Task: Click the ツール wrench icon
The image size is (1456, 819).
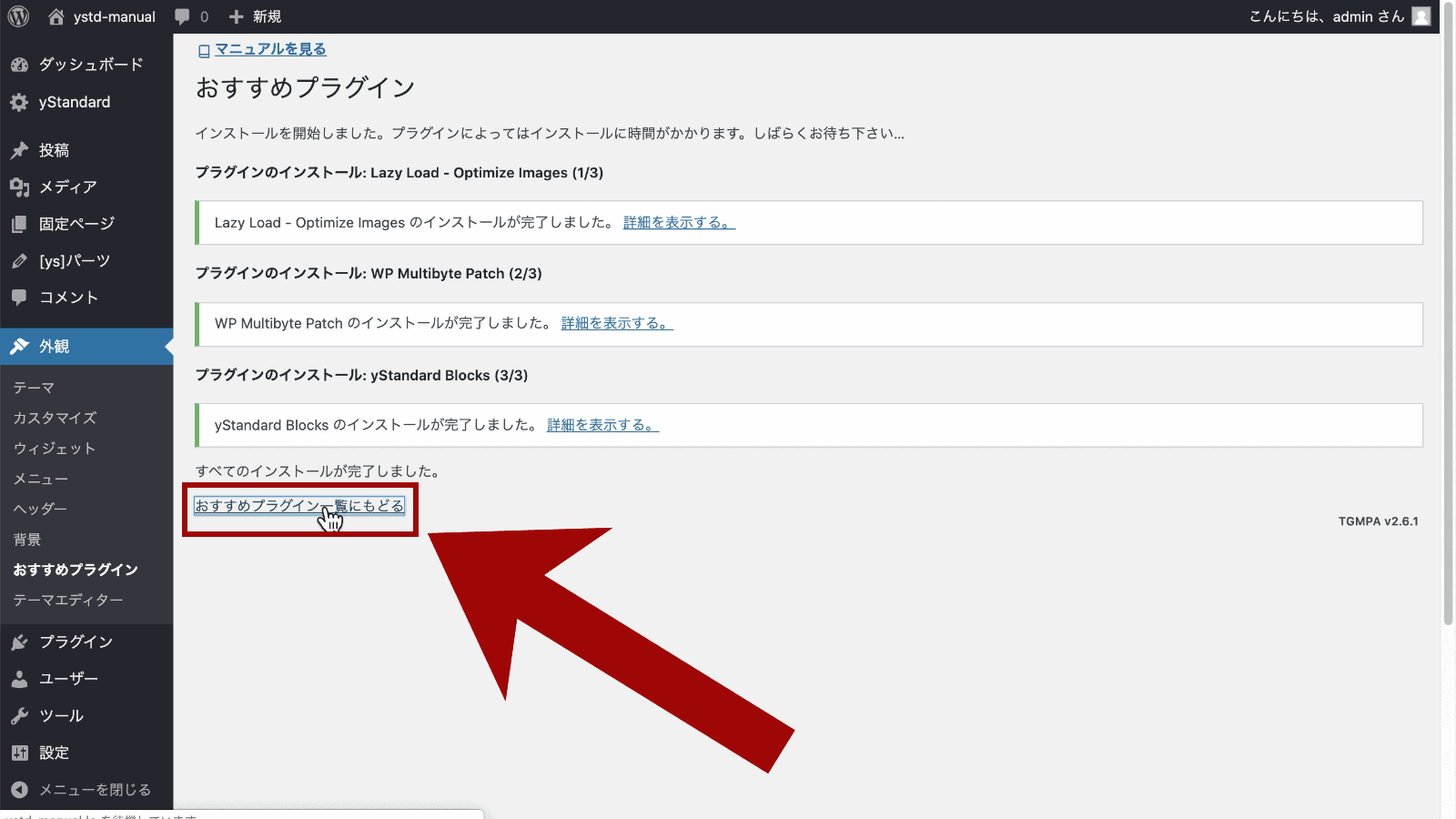Action: [19, 716]
